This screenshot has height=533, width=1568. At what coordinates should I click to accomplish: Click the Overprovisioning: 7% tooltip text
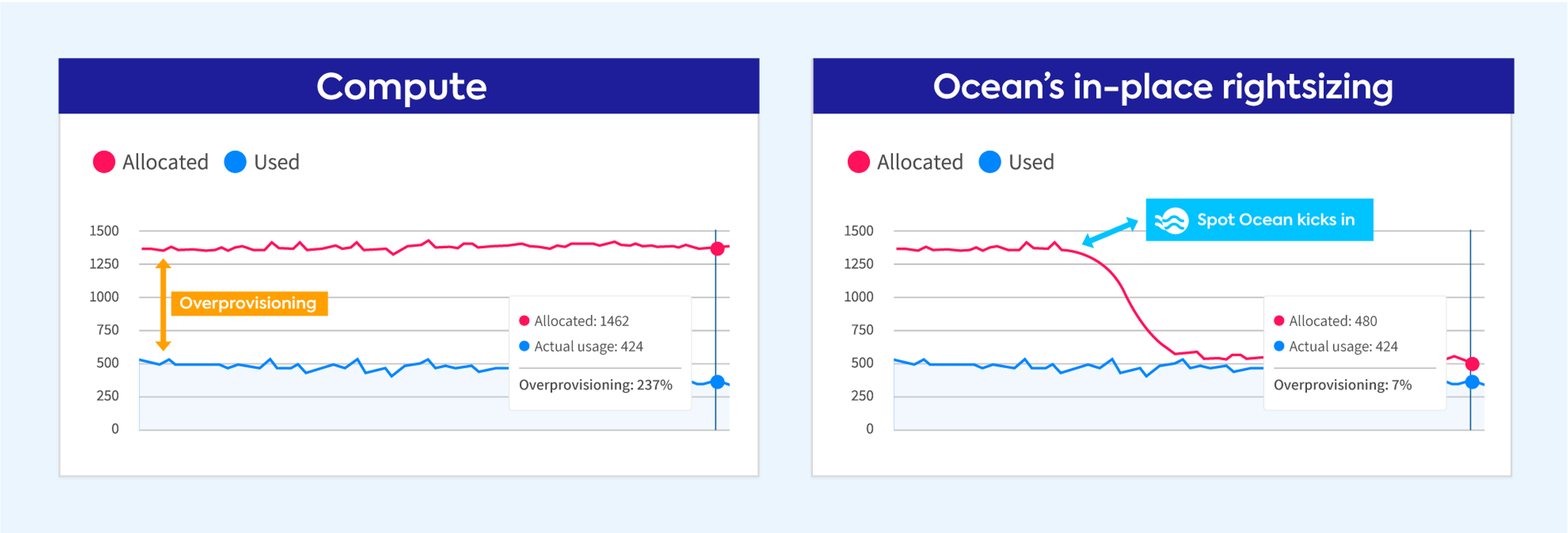point(1342,385)
